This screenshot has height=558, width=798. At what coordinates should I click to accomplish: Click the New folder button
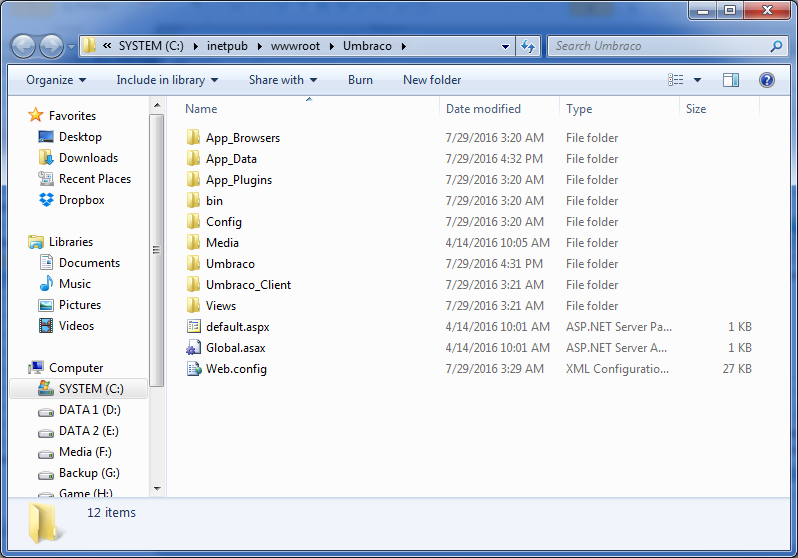coord(432,80)
